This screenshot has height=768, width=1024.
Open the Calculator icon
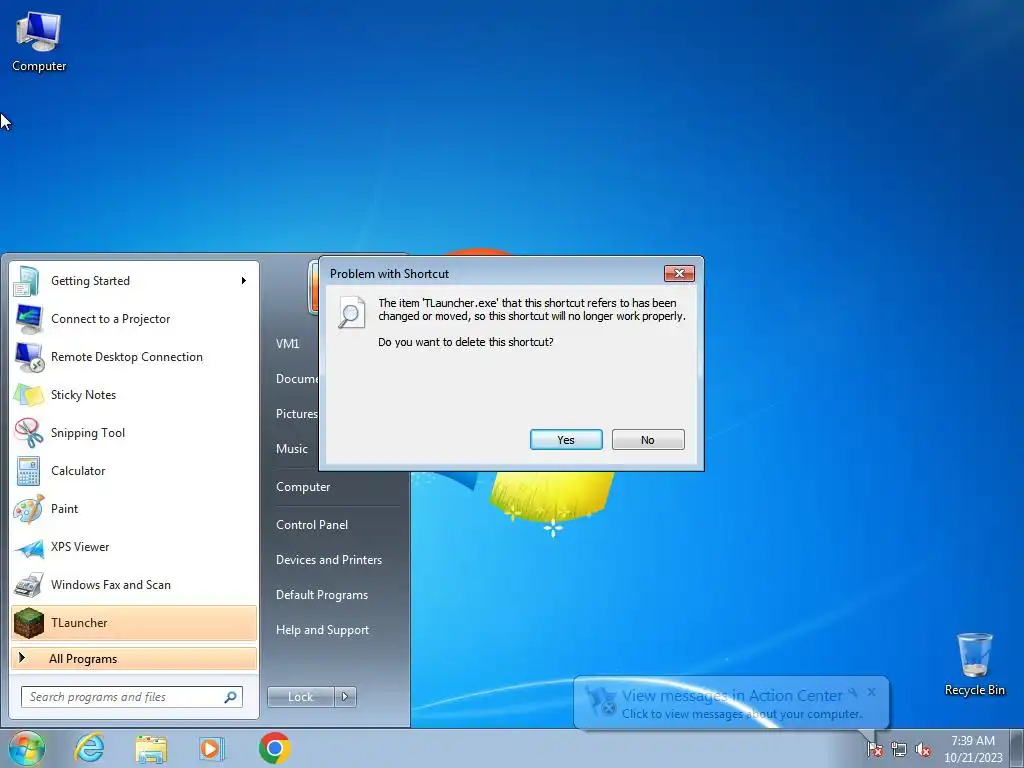28,471
